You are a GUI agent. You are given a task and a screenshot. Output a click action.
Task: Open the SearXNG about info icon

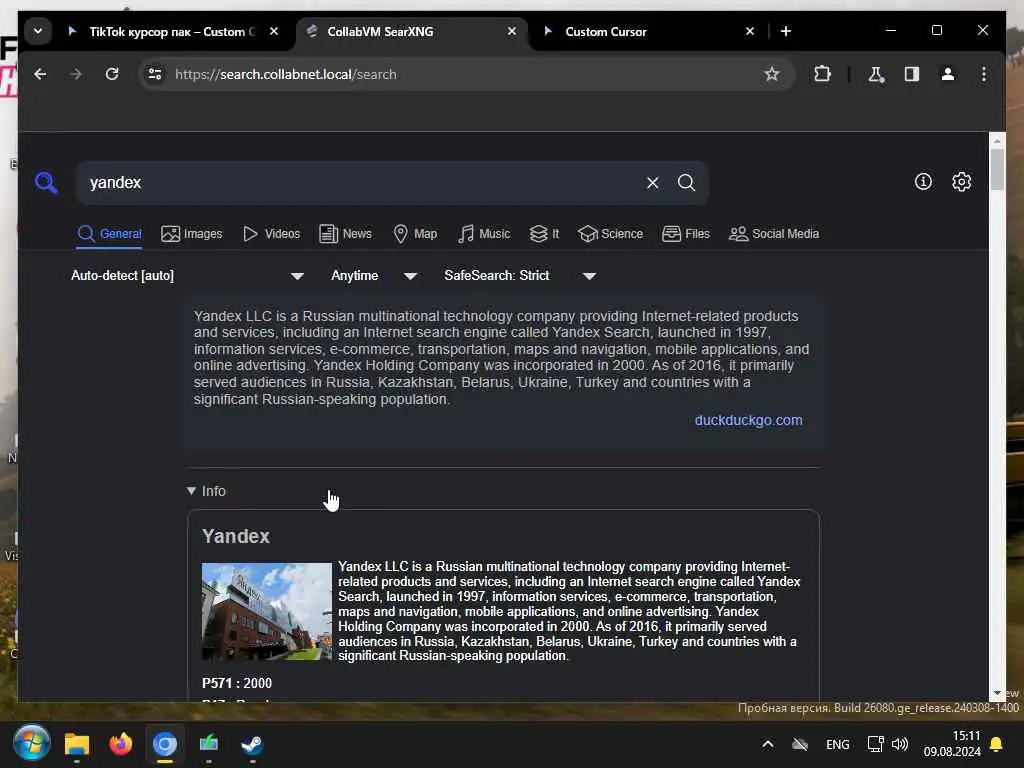(923, 182)
